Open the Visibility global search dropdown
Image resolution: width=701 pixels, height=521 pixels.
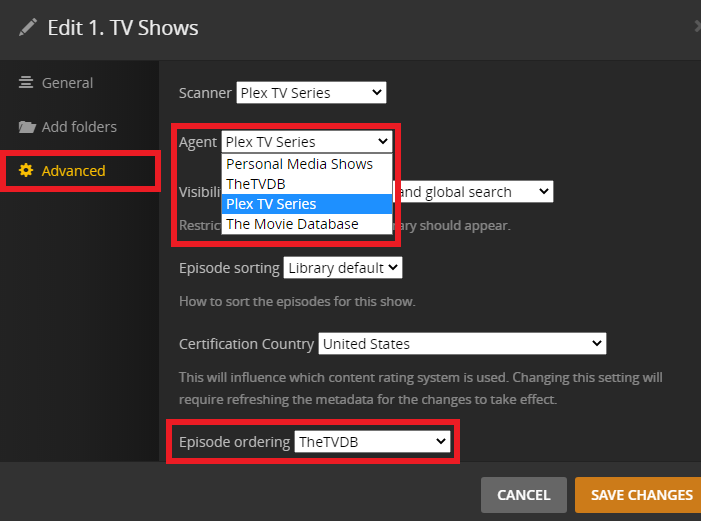[473, 192]
